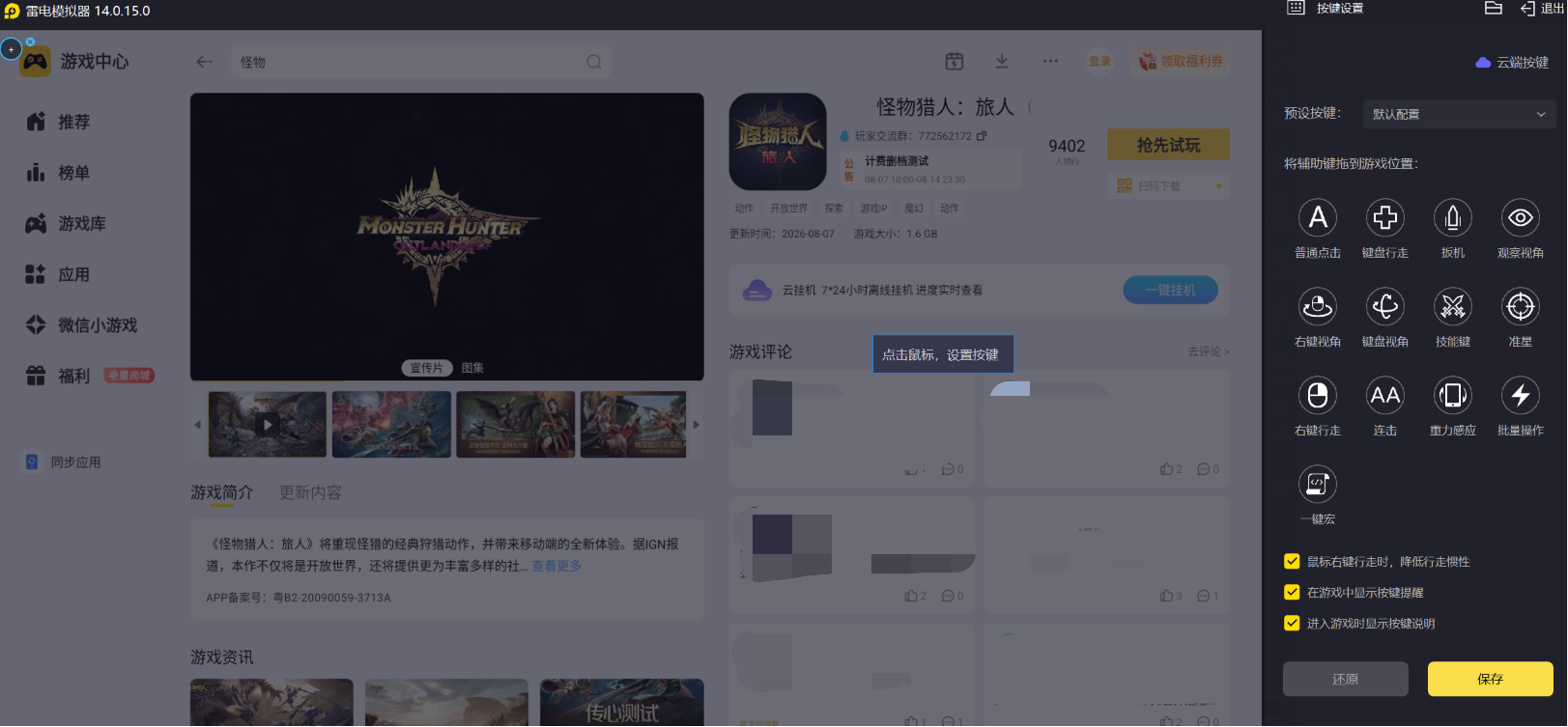This screenshot has height=727, width=1568.
Task: Pick the 批量操作 lightning batch tool
Action: (1521, 396)
